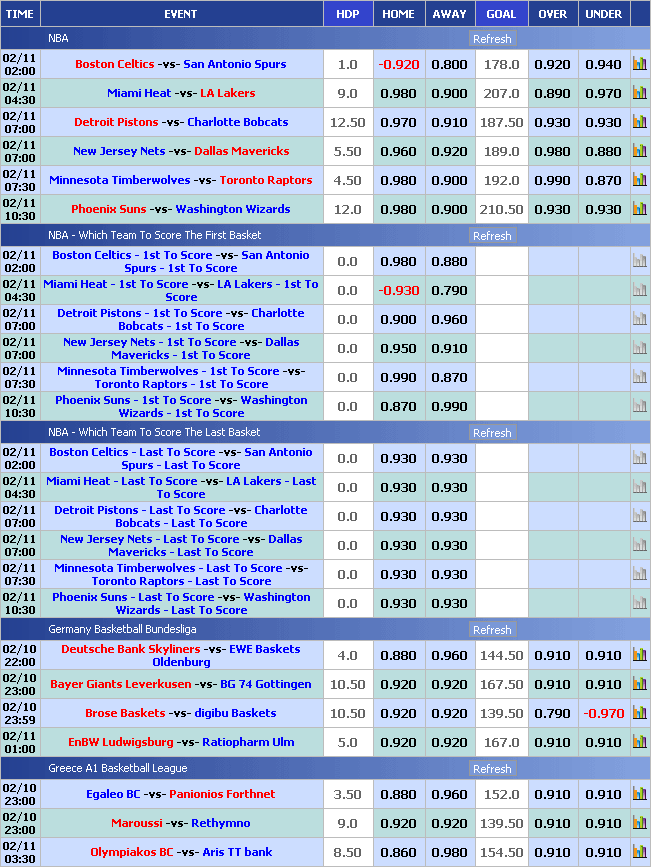Click the GOAL column header
This screenshot has width=651, height=867.
(x=501, y=14)
